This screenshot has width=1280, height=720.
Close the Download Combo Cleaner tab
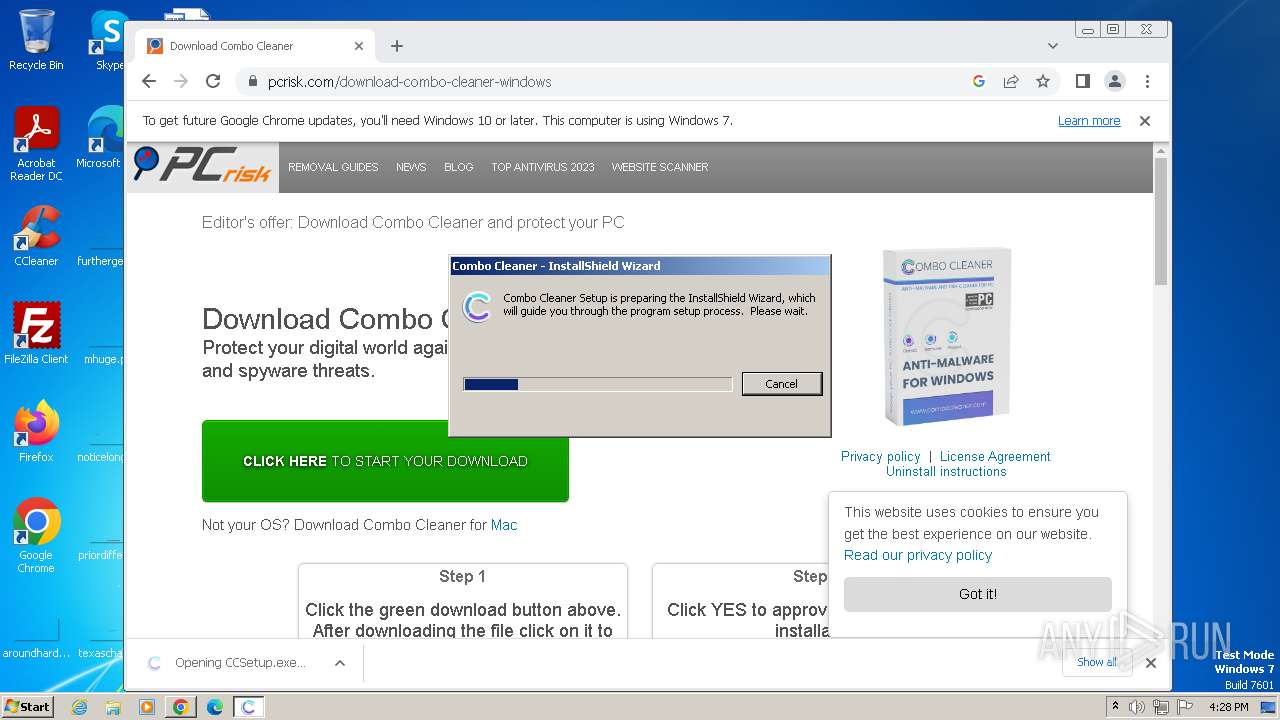(359, 46)
